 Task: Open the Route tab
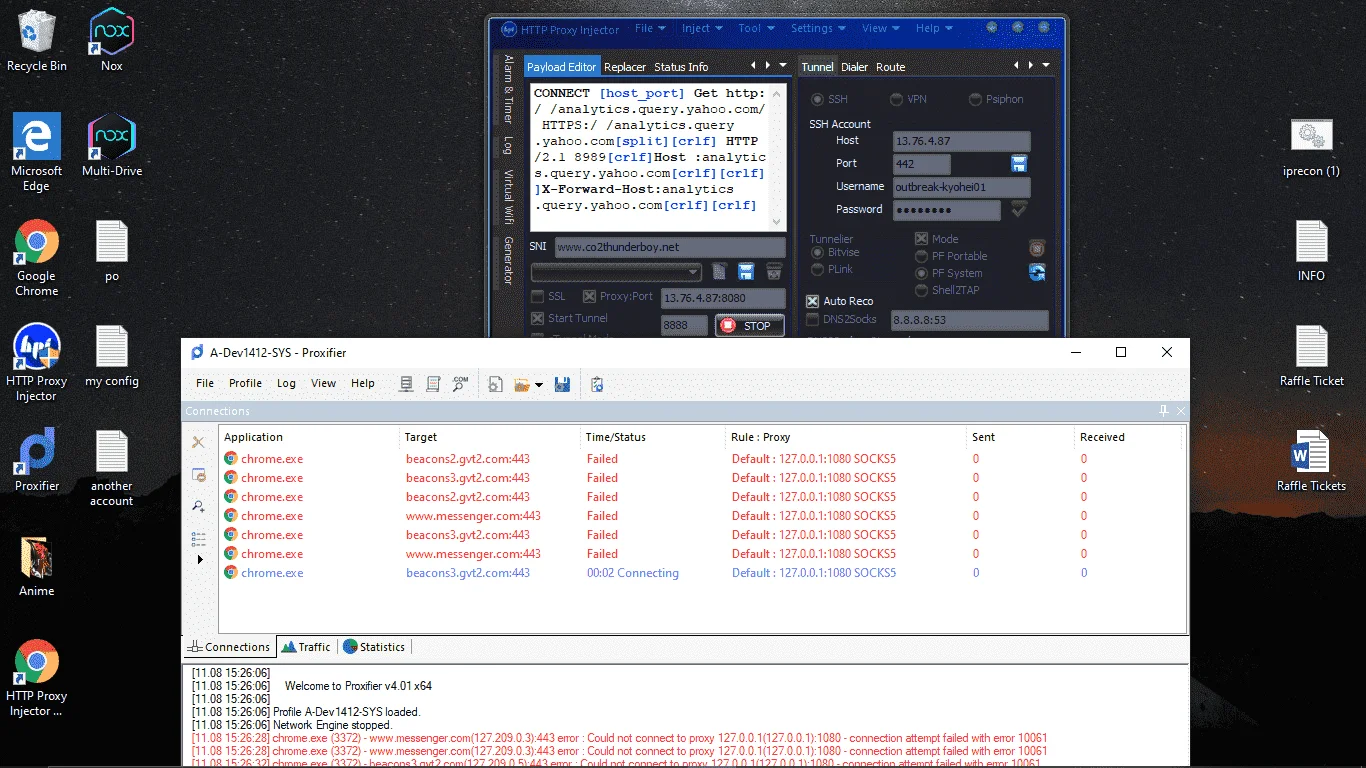point(890,67)
